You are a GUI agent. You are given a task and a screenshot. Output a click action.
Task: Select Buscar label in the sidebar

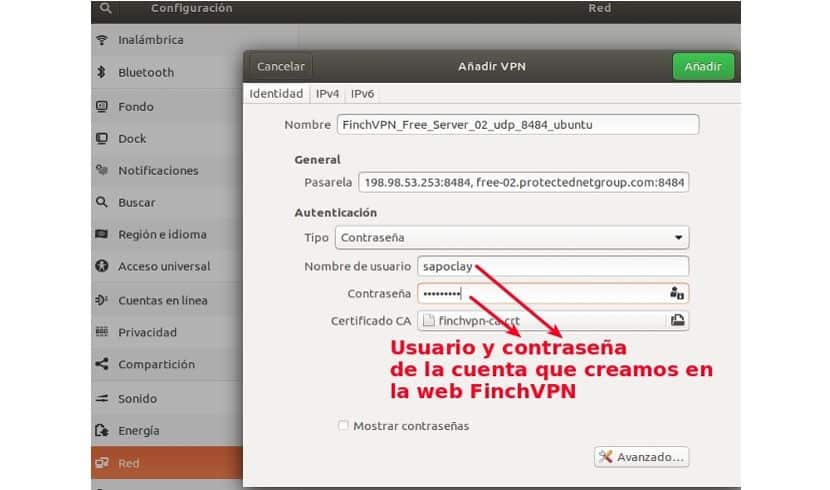pos(137,203)
